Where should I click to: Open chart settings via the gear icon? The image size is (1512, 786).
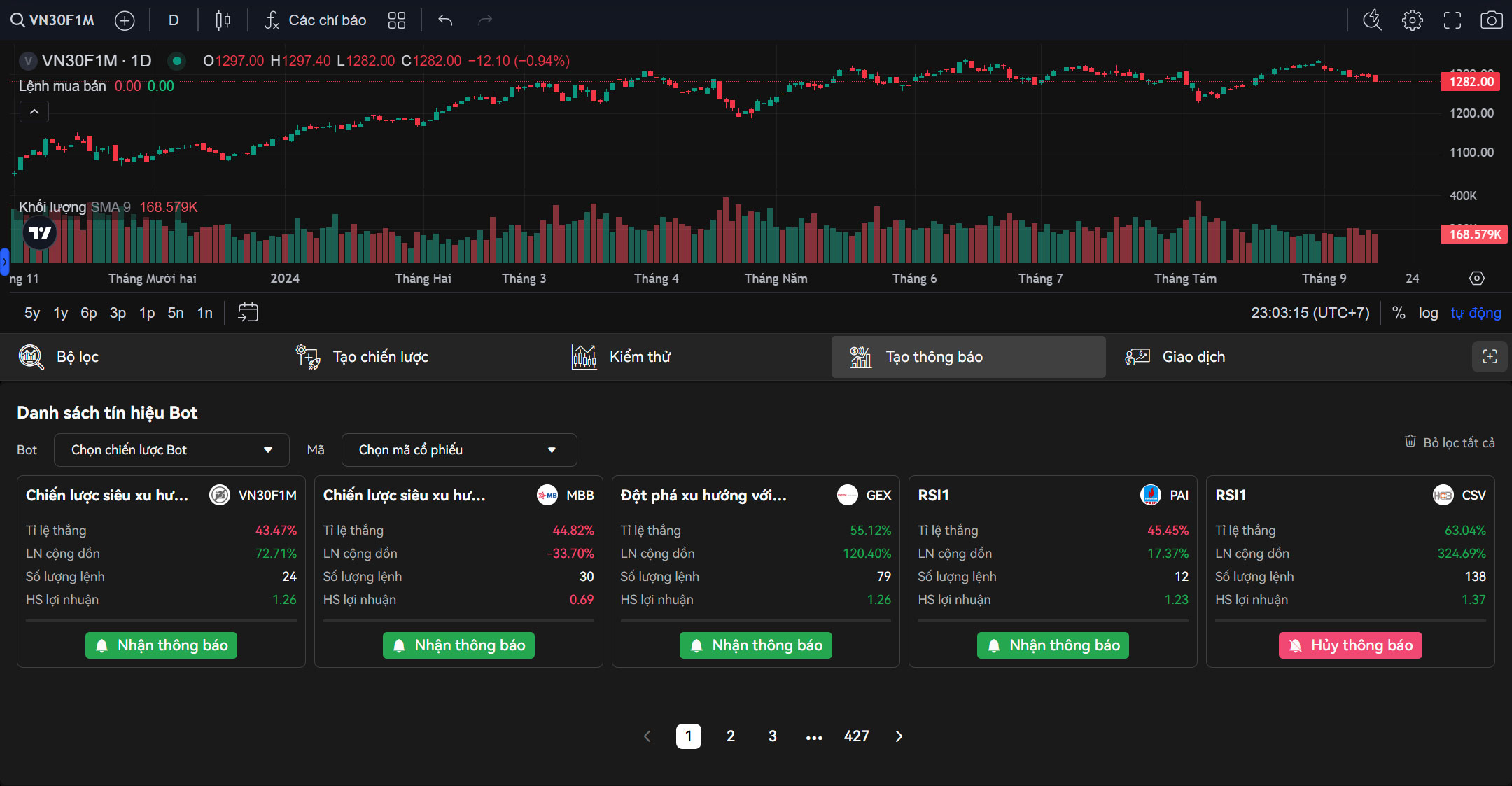(1413, 20)
